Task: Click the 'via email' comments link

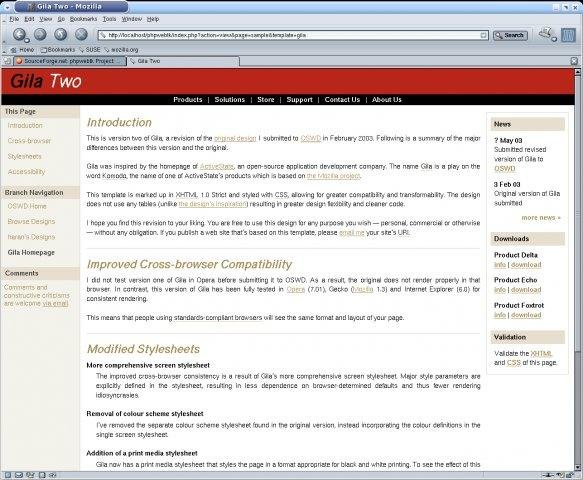Action: tap(55, 303)
